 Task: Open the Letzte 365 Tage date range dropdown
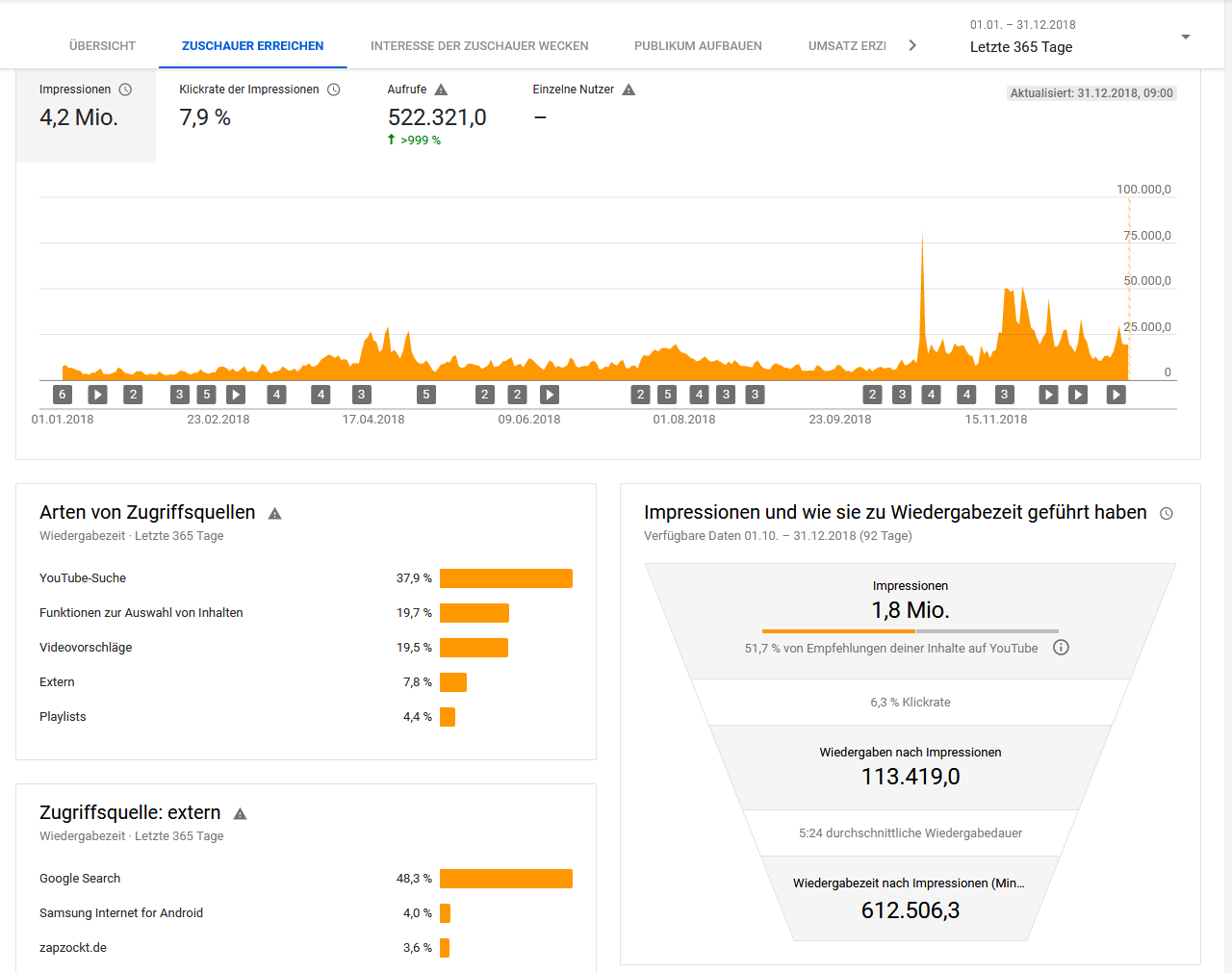[1185, 38]
